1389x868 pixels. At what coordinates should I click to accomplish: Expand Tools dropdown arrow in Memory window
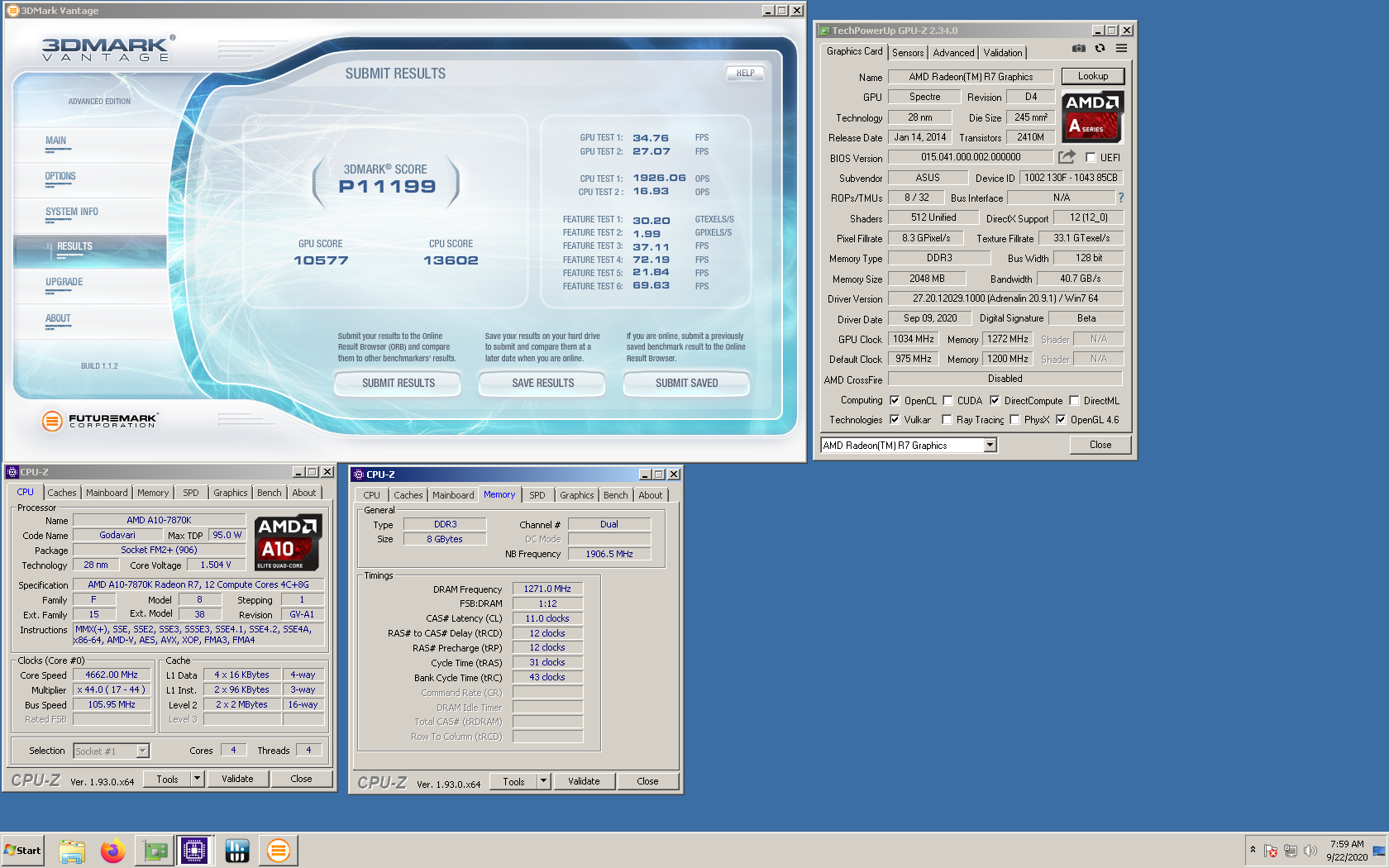click(543, 781)
